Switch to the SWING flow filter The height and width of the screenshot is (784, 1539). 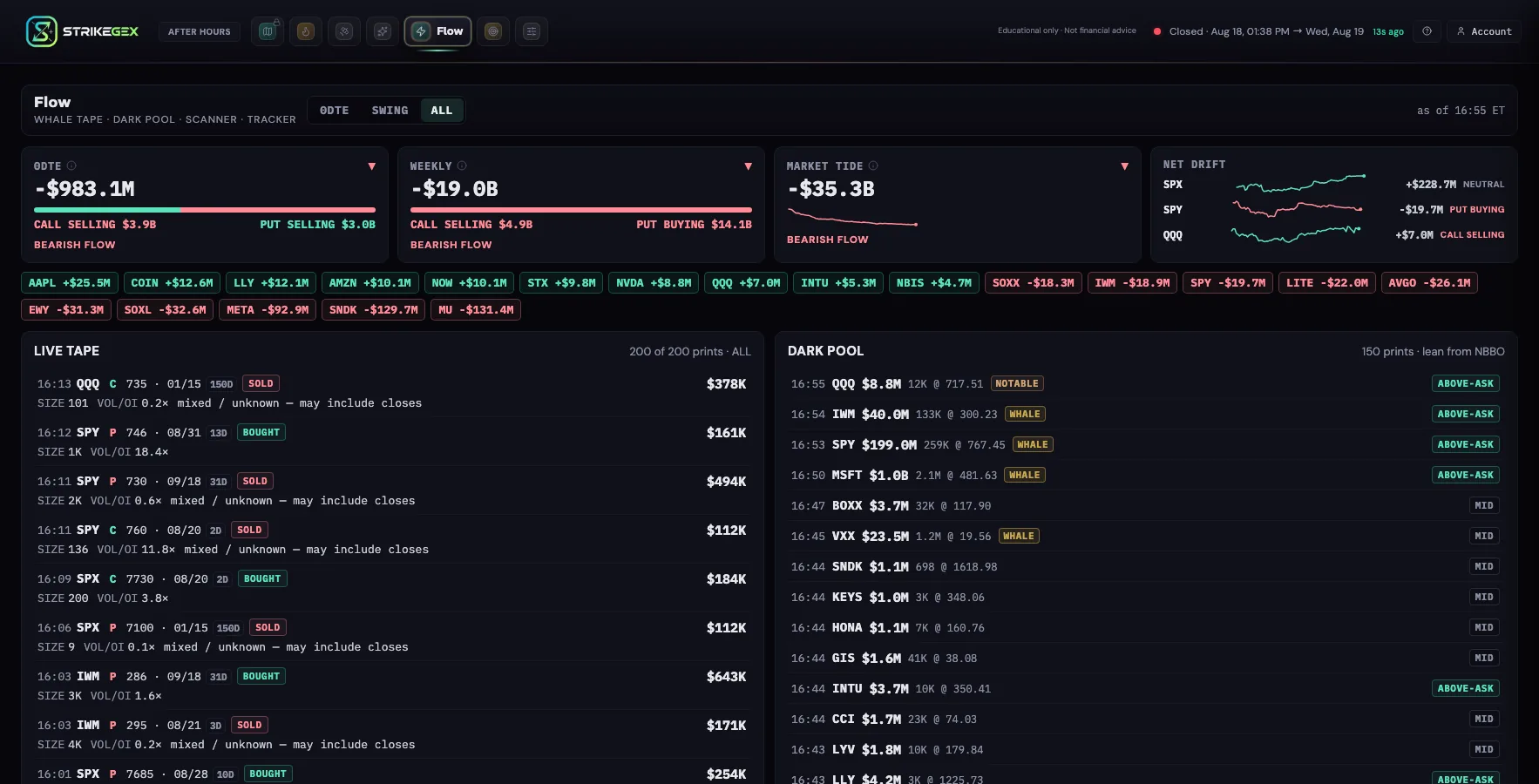coord(390,111)
